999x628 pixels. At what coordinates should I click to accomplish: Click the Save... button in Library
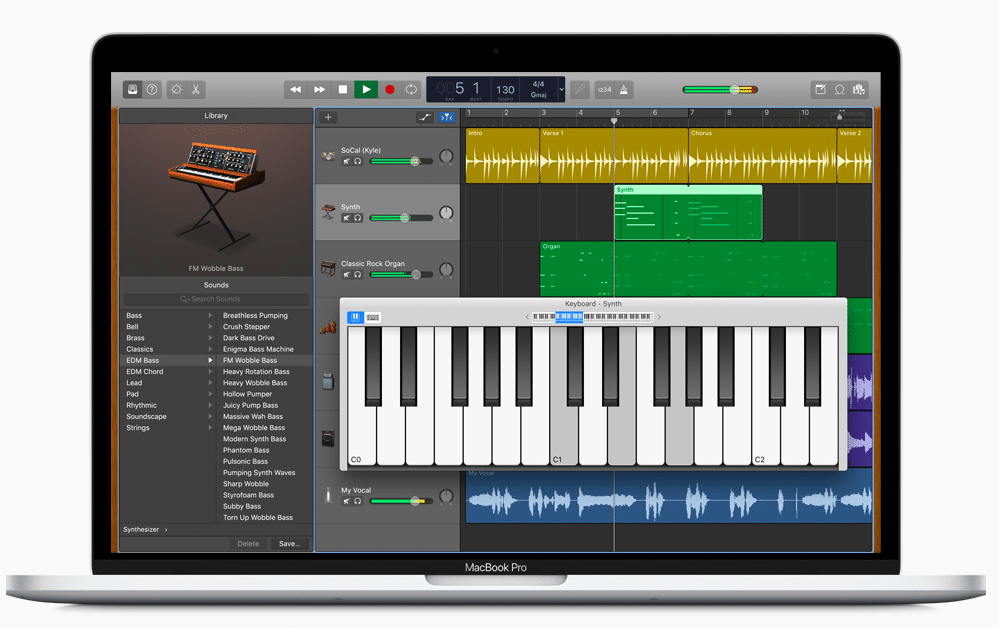(289, 543)
